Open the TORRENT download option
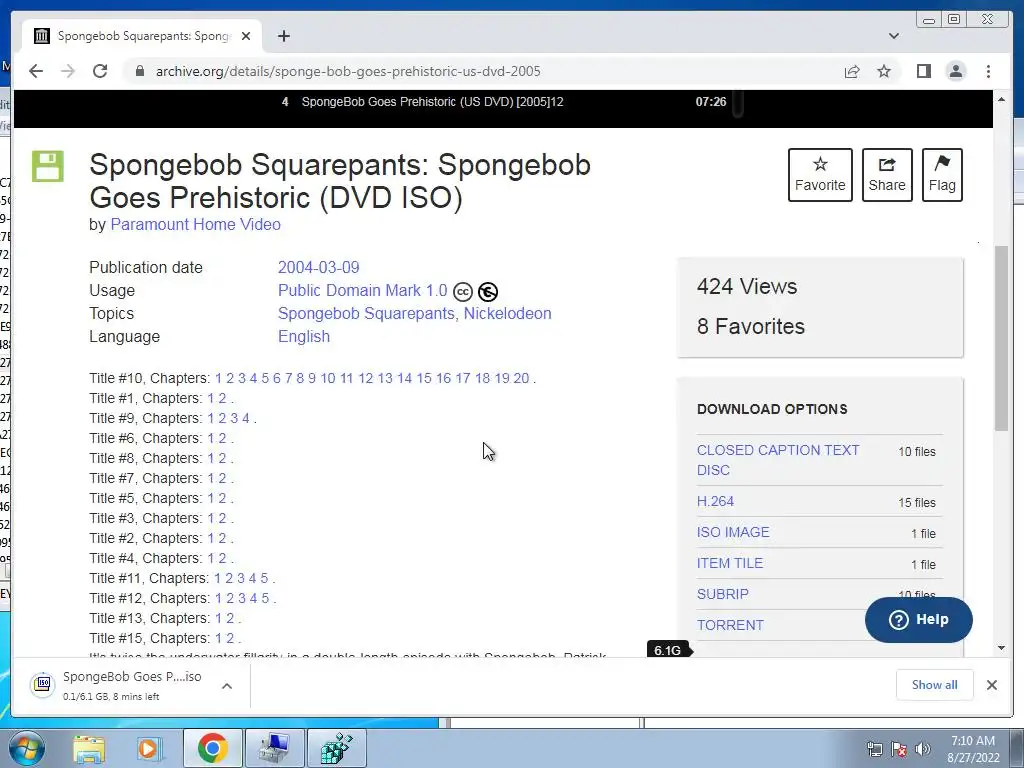This screenshot has height=768, width=1024. click(729, 625)
